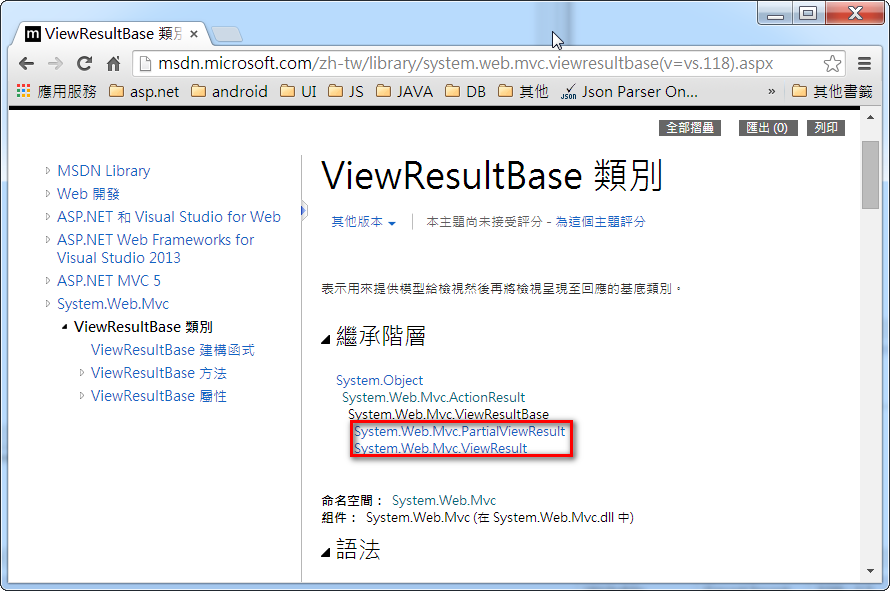
Task: Open the 其他版本 versions dropdown
Action: (363, 222)
